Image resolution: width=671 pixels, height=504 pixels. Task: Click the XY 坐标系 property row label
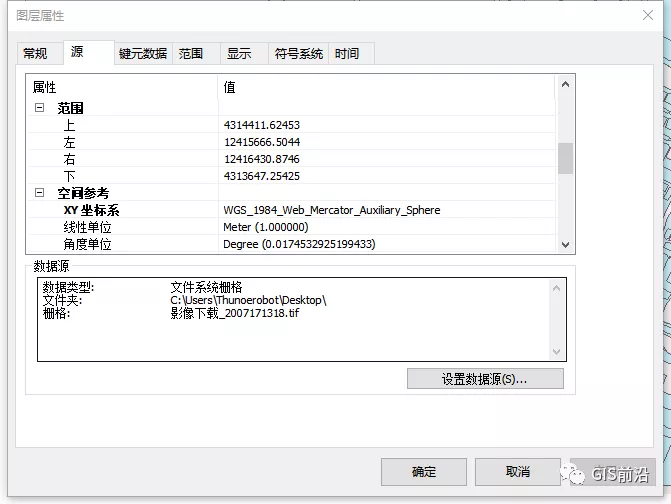(x=91, y=210)
